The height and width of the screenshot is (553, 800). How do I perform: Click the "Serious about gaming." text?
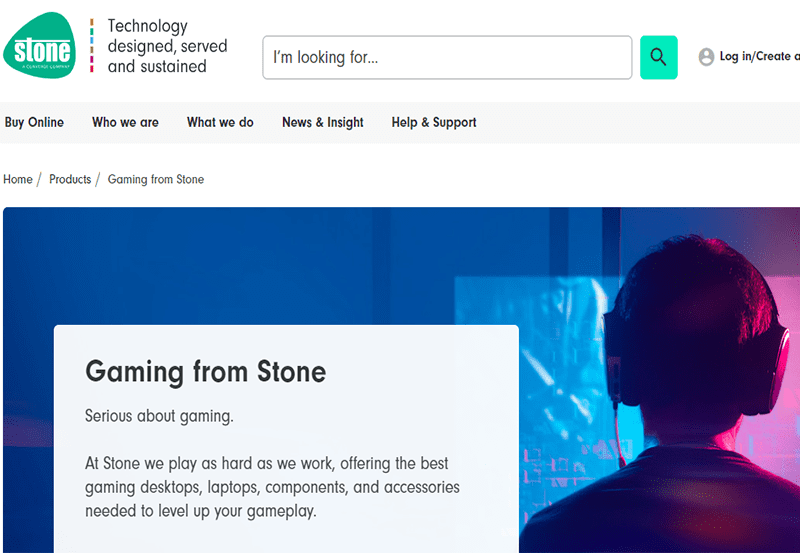tap(159, 416)
